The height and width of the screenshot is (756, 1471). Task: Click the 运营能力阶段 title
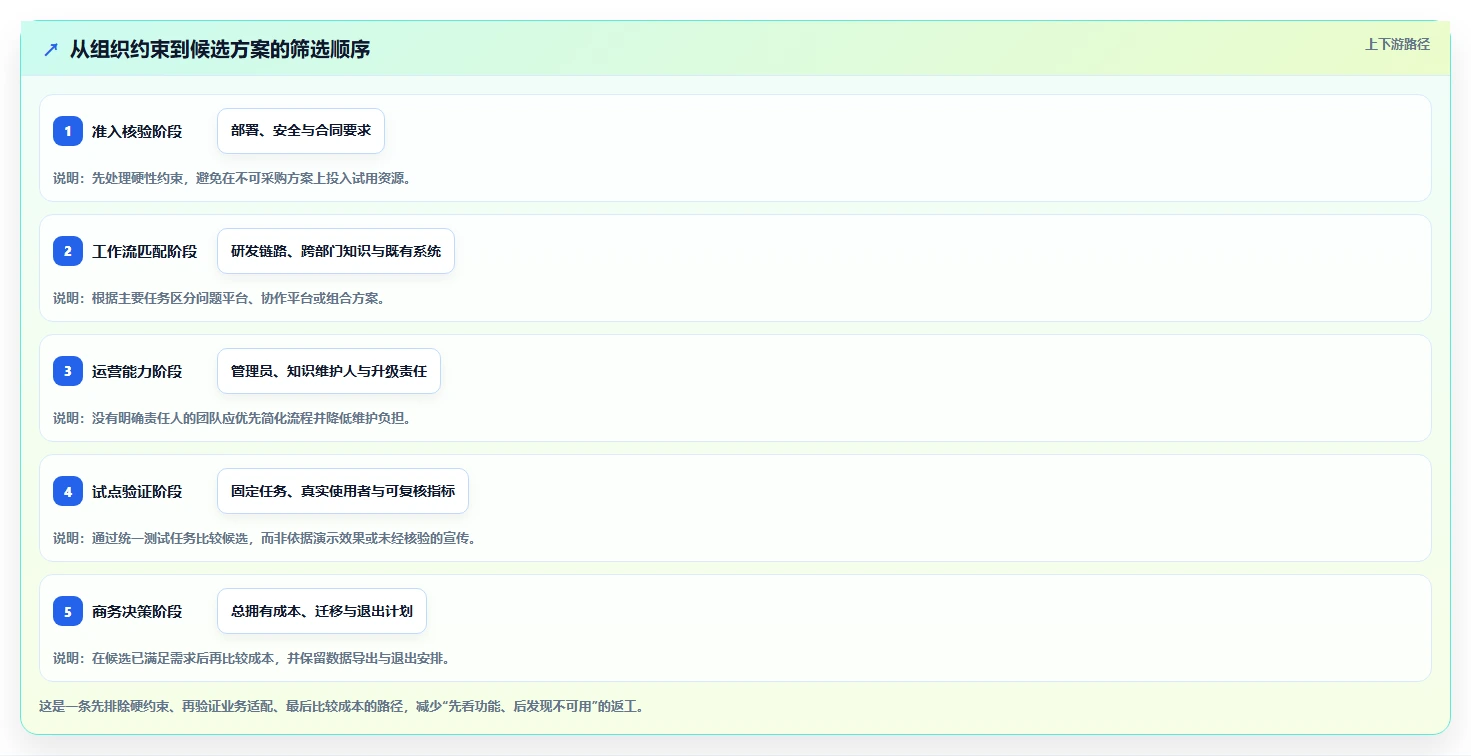(137, 371)
